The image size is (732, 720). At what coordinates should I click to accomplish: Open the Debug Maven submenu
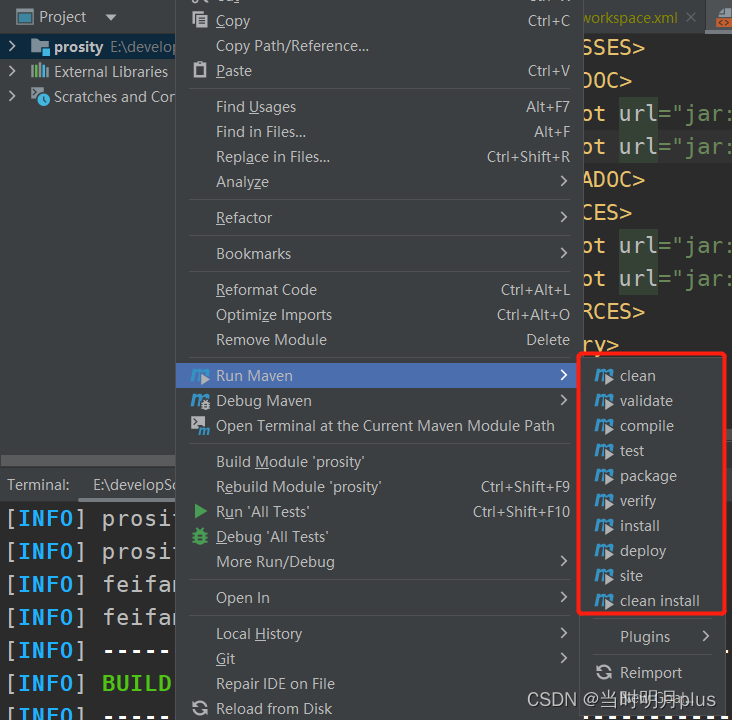click(x=264, y=401)
